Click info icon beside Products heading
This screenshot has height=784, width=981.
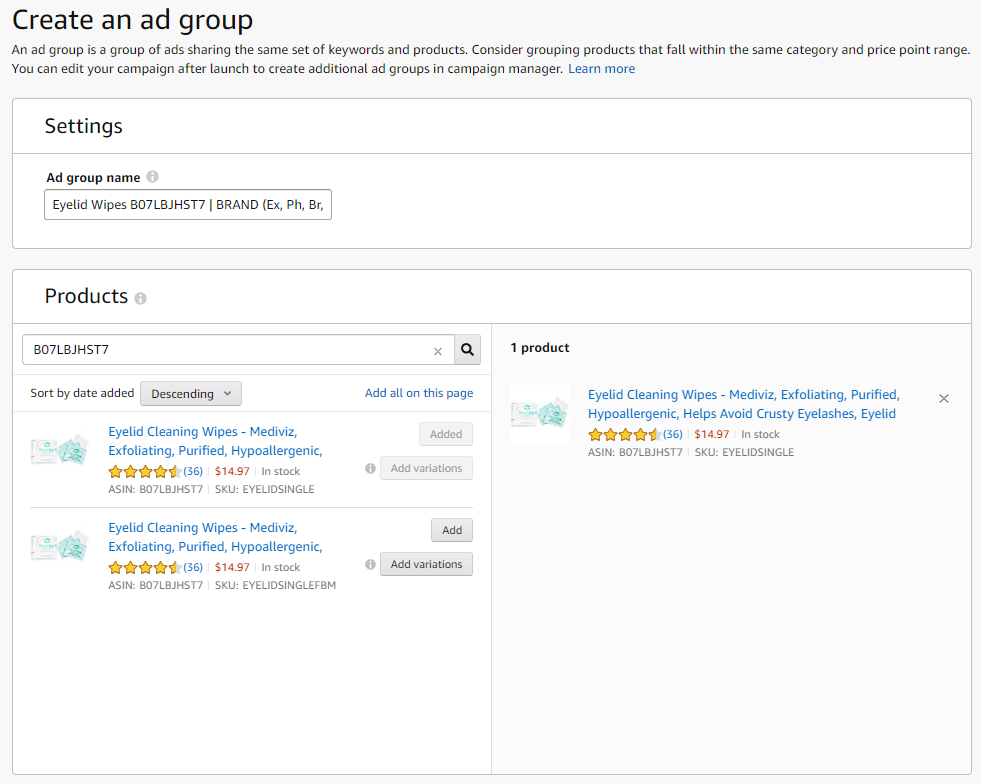click(x=141, y=298)
